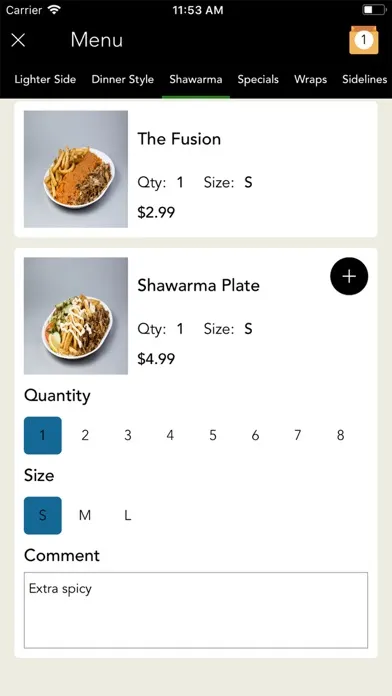The height and width of the screenshot is (696, 392).
Task: Expand The Fusion item card
Action: (196, 169)
